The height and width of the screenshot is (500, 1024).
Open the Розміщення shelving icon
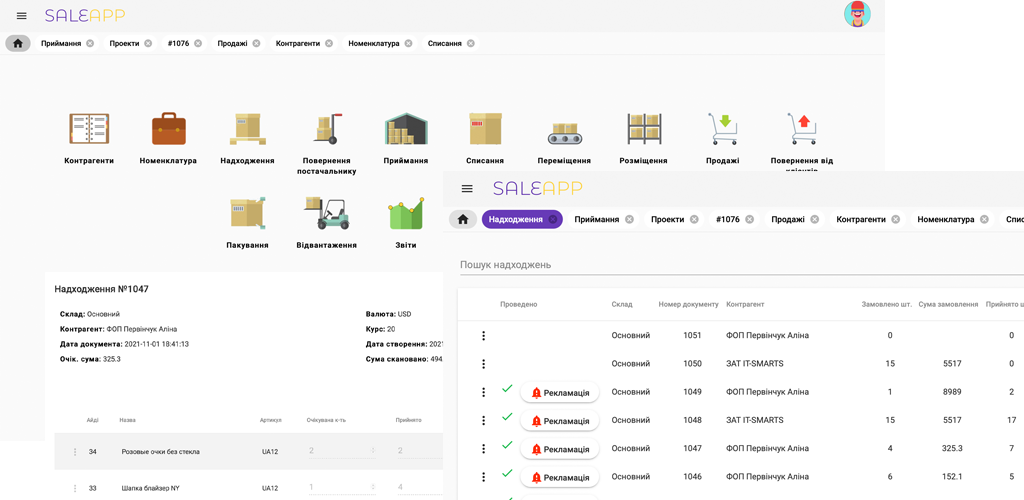644,128
